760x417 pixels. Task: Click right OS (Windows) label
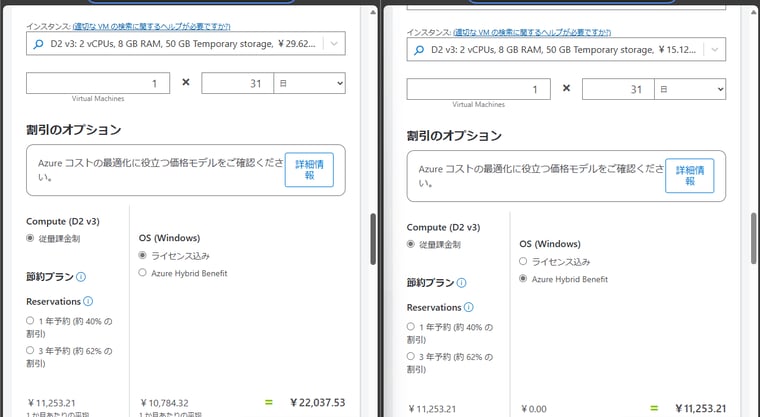click(x=550, y=243)
